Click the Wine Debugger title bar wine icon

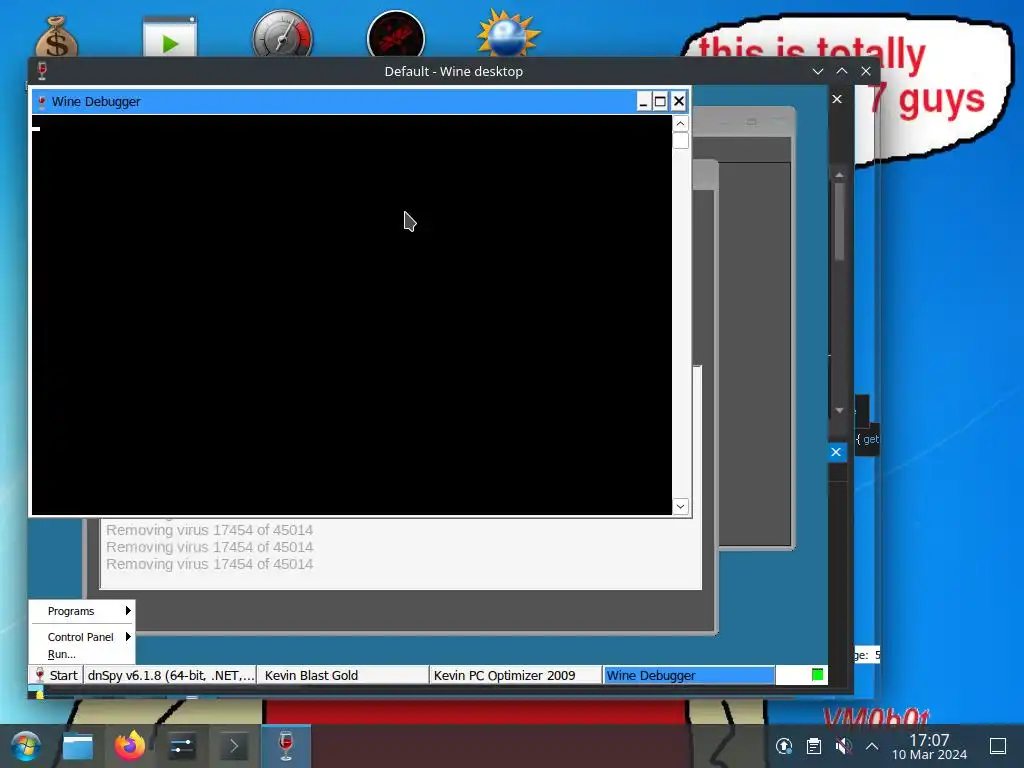coord(42,102)
